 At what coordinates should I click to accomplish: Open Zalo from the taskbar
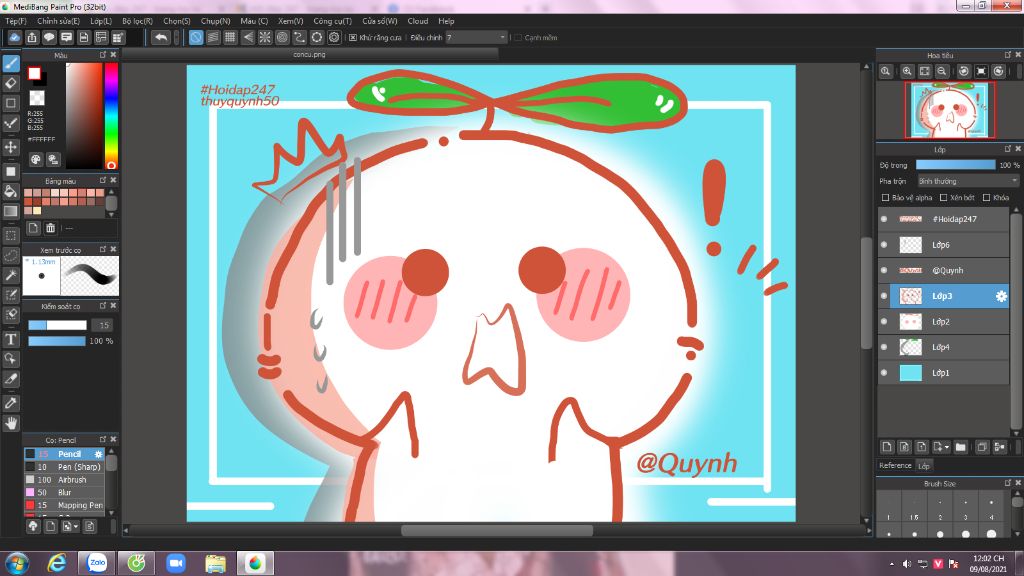tap(97, 563)
